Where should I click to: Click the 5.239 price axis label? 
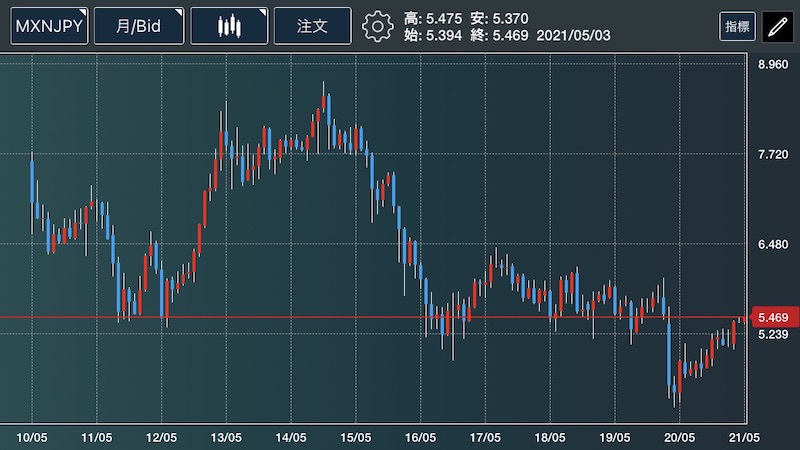point(773,334)
